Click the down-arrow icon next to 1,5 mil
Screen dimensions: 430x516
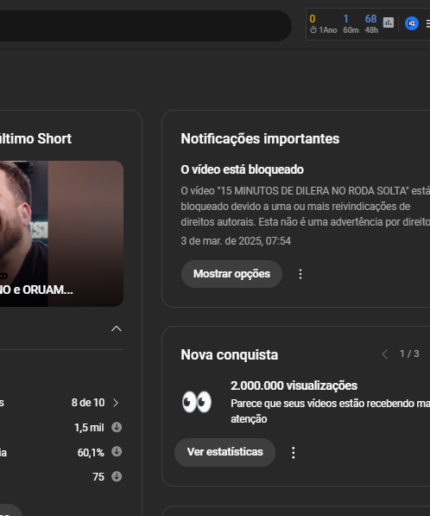(116, 427)
